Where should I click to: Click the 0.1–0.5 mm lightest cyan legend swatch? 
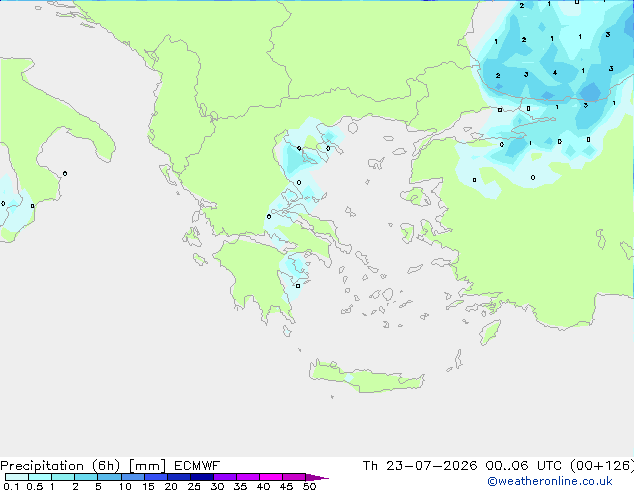tap(17, 477)
